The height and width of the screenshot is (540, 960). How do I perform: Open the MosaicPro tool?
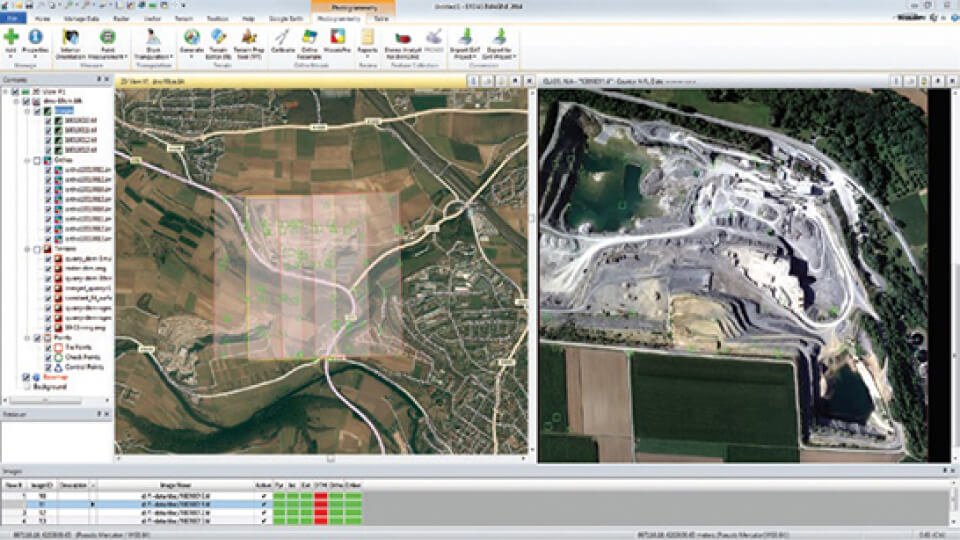pos(339,38)
